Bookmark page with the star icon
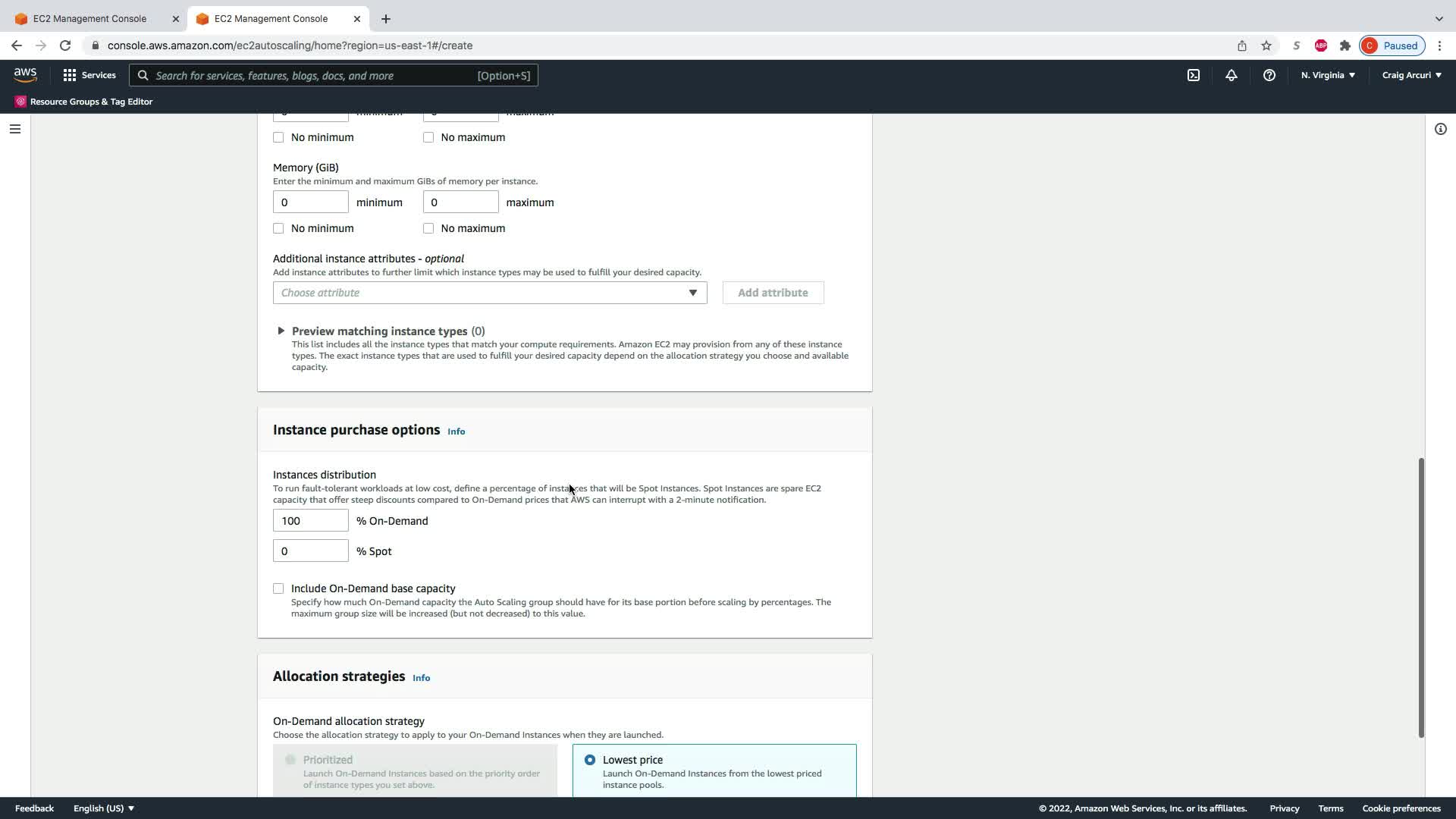Image resolution: width=1456 pixels, height=819 pixels. (1266, 45)
